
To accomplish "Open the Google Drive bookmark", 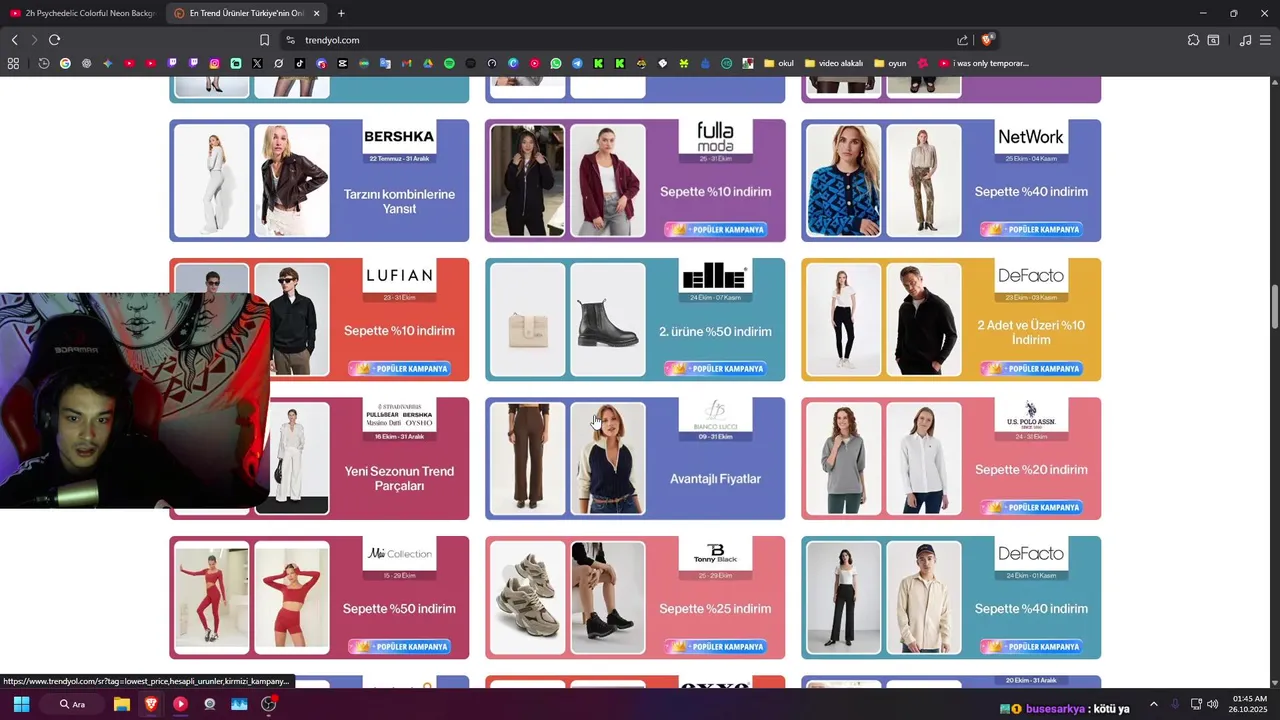I will [428, 63].
